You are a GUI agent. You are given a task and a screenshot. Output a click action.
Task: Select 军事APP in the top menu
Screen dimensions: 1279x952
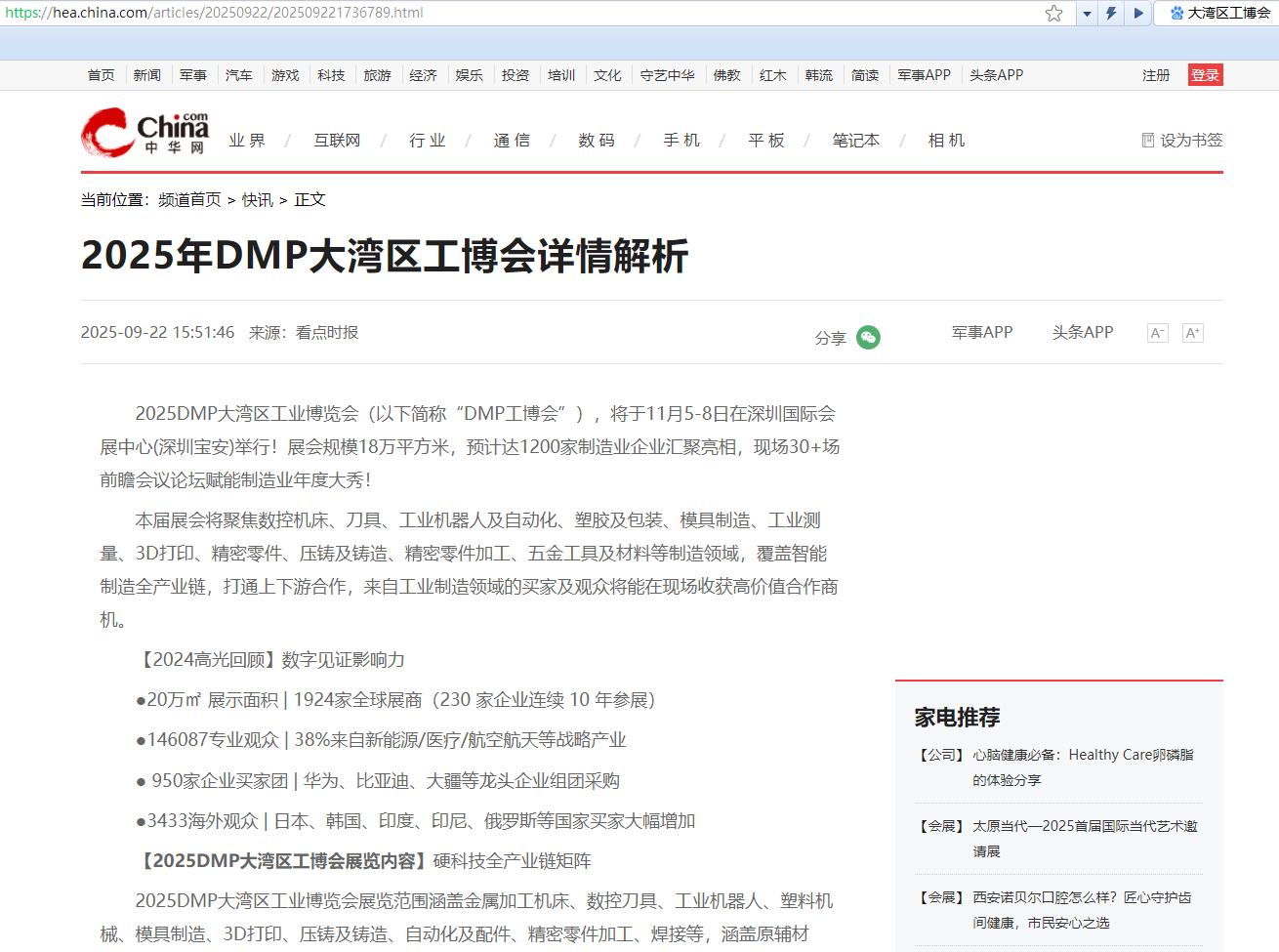coord(924,75)
